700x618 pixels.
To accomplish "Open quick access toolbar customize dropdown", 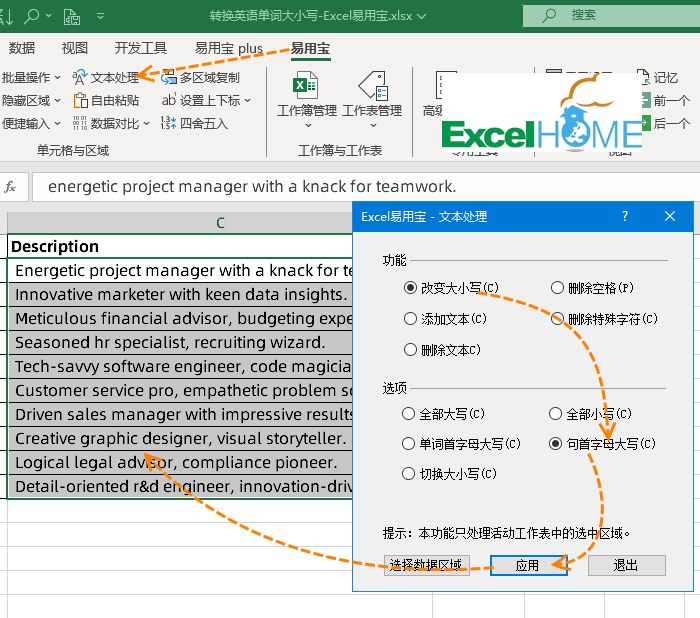I will (100, 17).
